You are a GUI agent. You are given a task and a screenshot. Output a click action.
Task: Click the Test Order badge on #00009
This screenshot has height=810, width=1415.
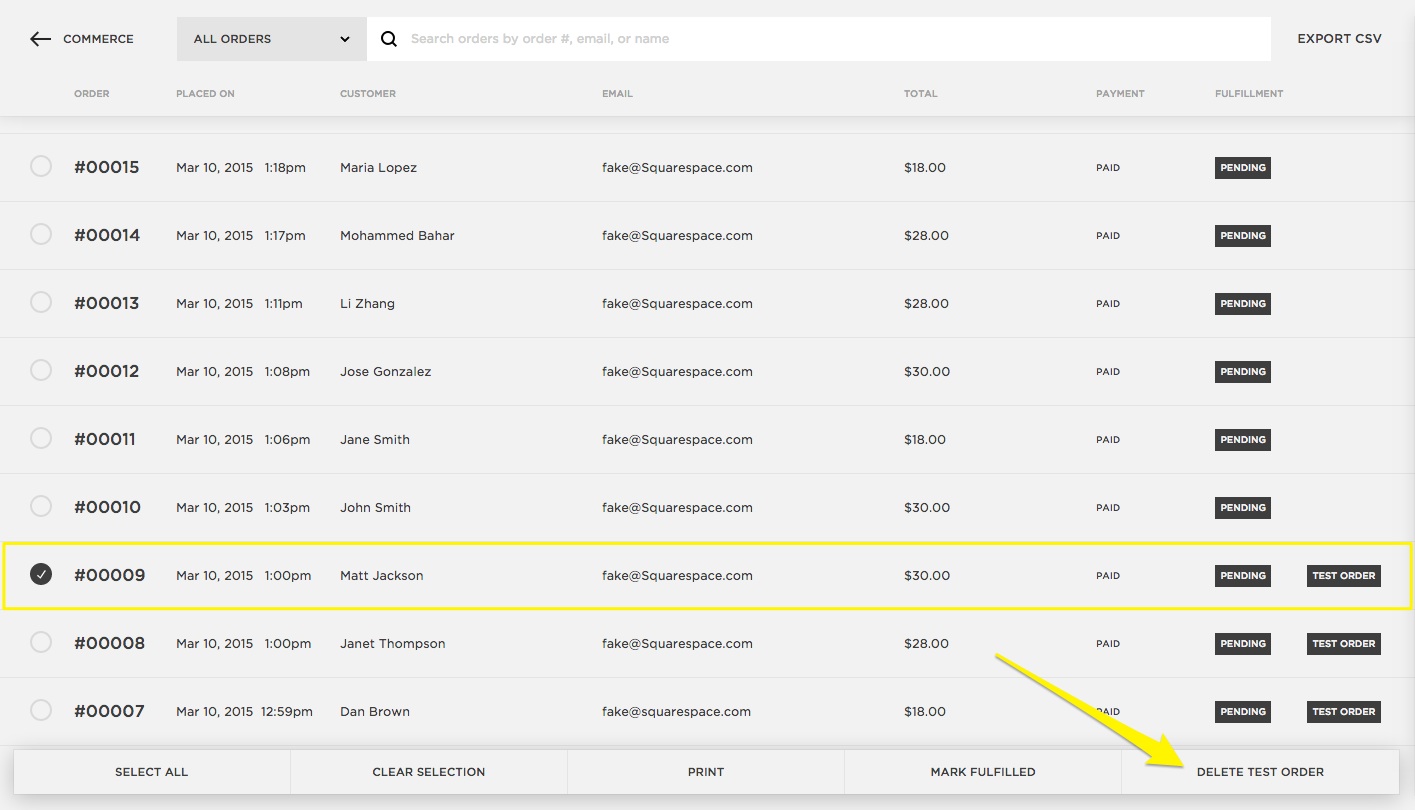(1344, 576)
